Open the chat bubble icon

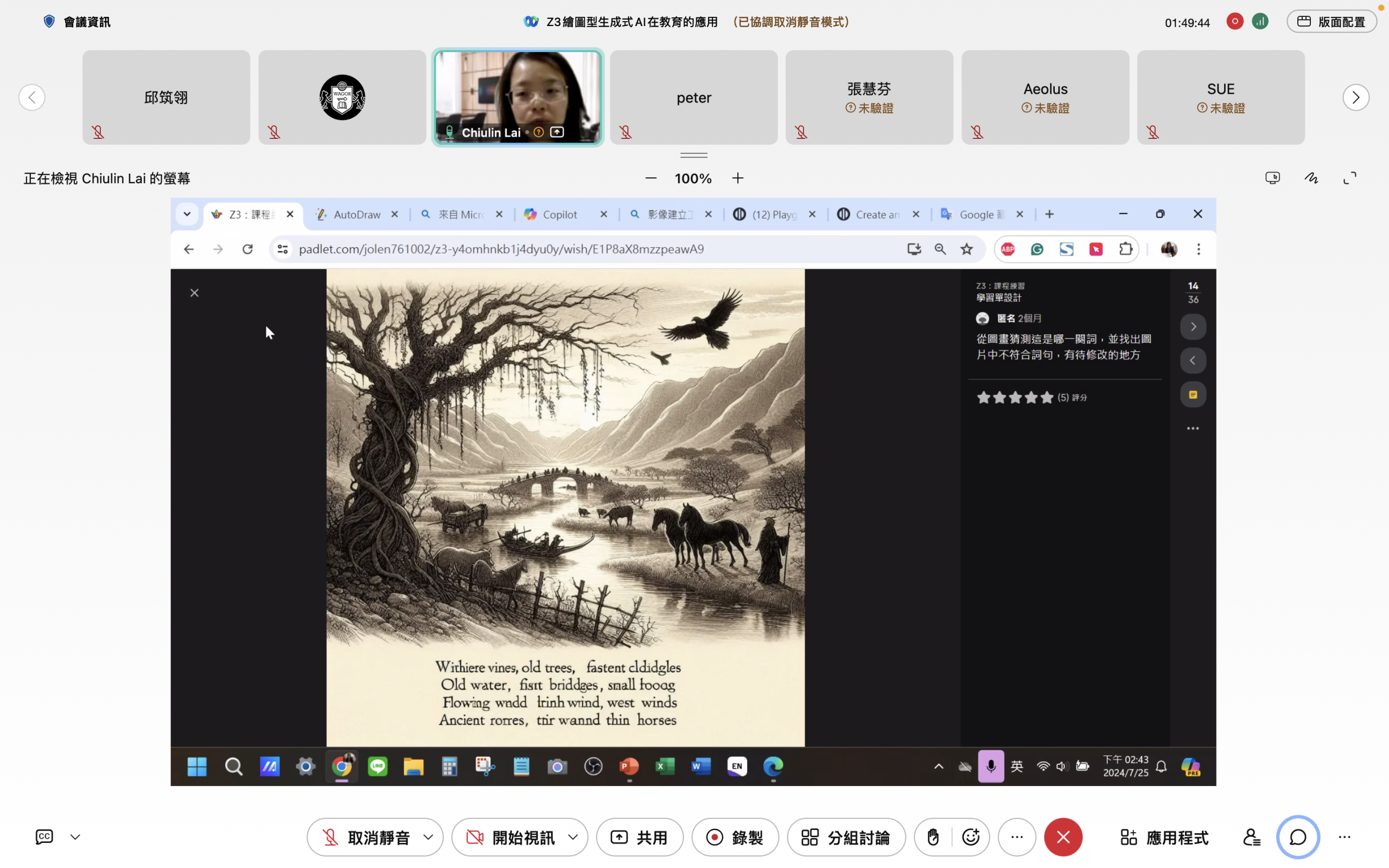coord(1297,837)
